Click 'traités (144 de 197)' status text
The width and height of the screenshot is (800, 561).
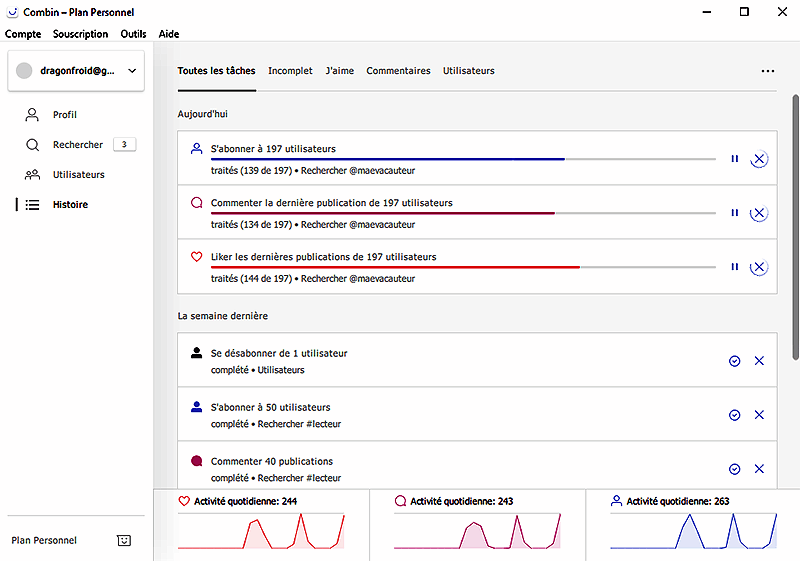(x=252, y=279)
